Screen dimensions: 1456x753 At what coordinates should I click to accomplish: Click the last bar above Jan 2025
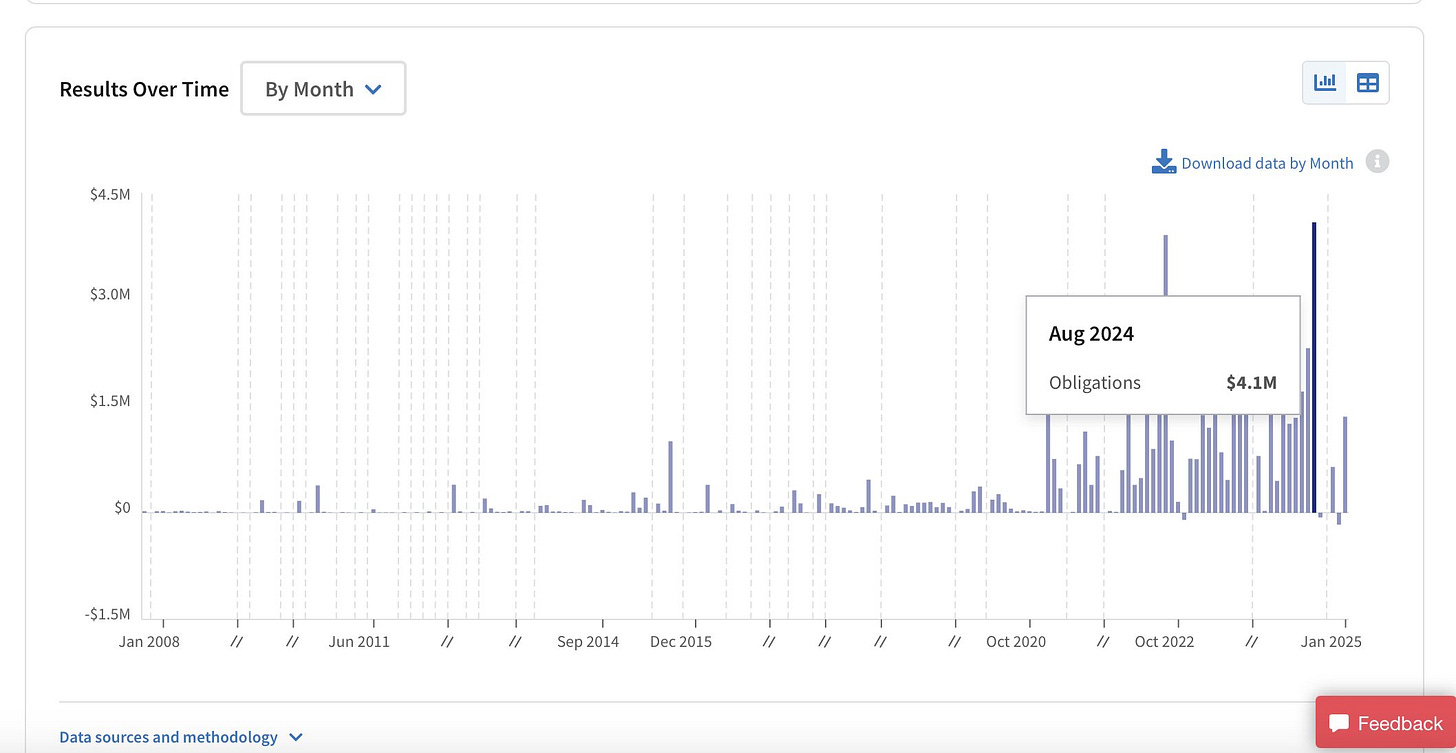pyautogui.click(x=1345, y=464)
